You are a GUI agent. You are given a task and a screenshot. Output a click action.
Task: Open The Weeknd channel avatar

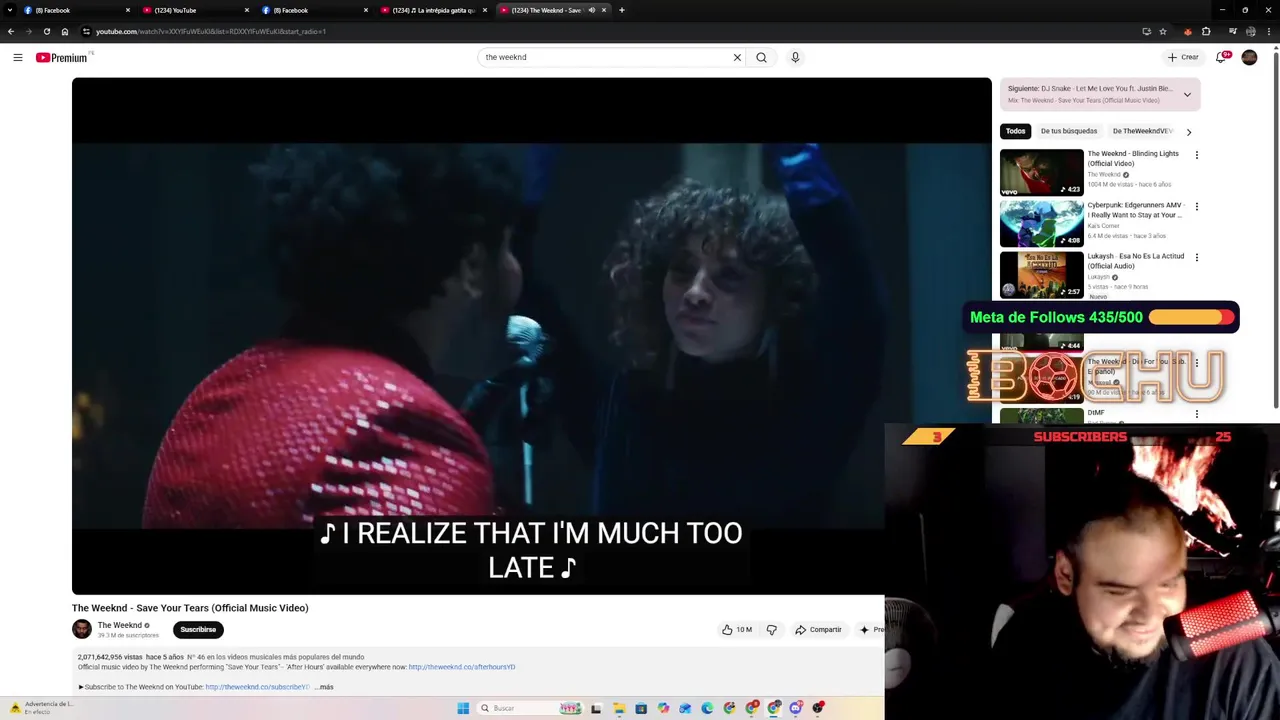pyautogui.click(x=82, y=629)
